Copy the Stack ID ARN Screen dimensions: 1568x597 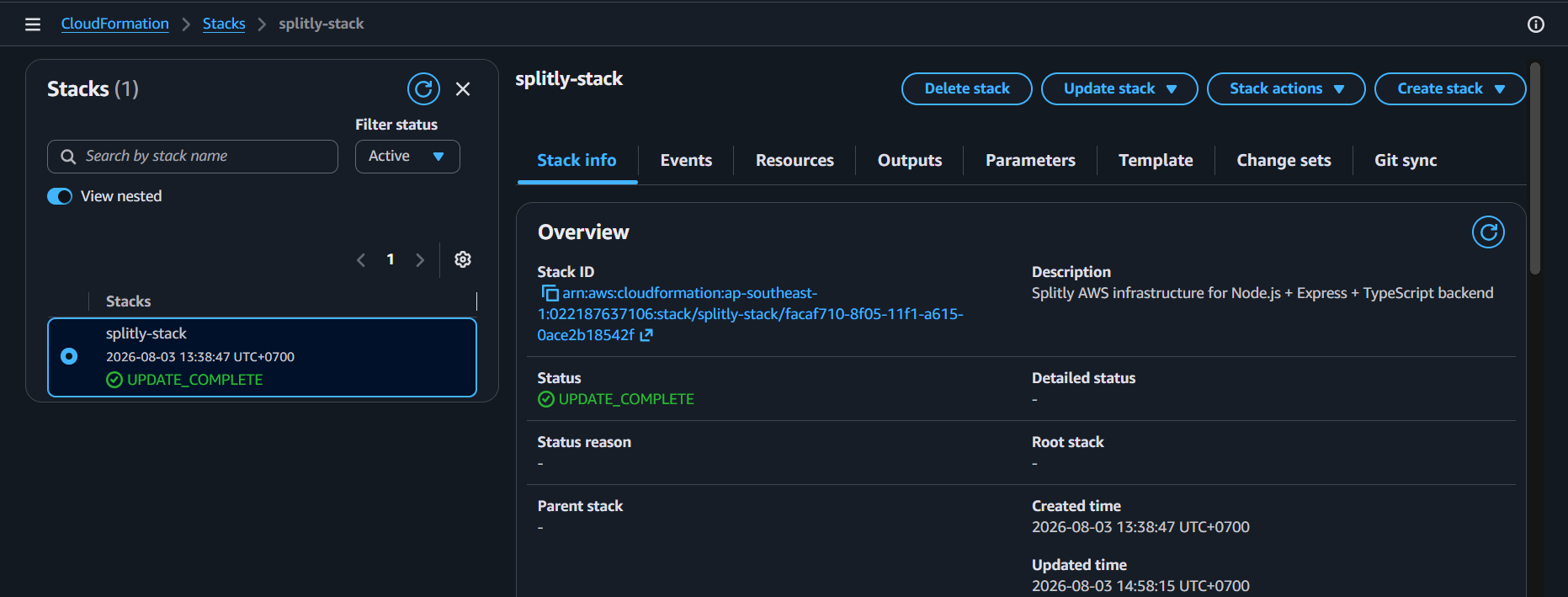coord(550,293)
